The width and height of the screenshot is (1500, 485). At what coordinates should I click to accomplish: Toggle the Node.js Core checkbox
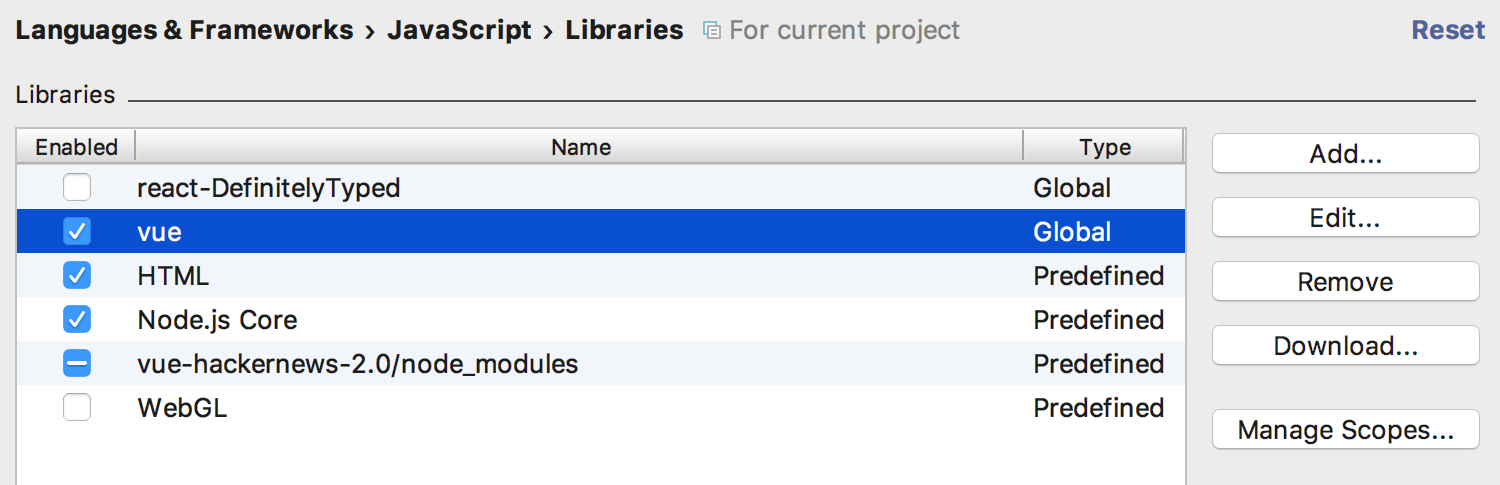tap(77, 319)
